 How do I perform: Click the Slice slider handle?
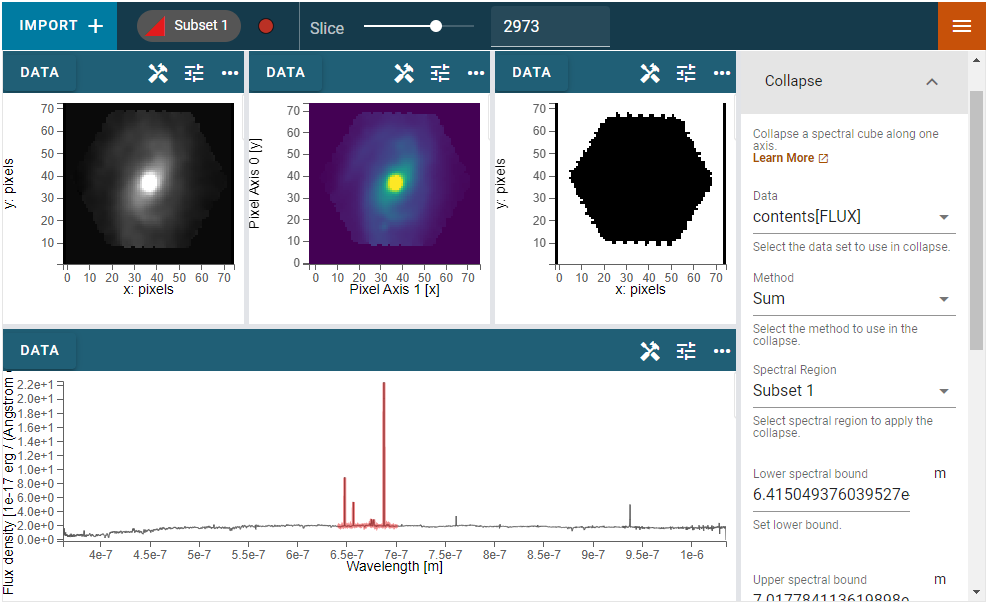click(x=436, y=27)
